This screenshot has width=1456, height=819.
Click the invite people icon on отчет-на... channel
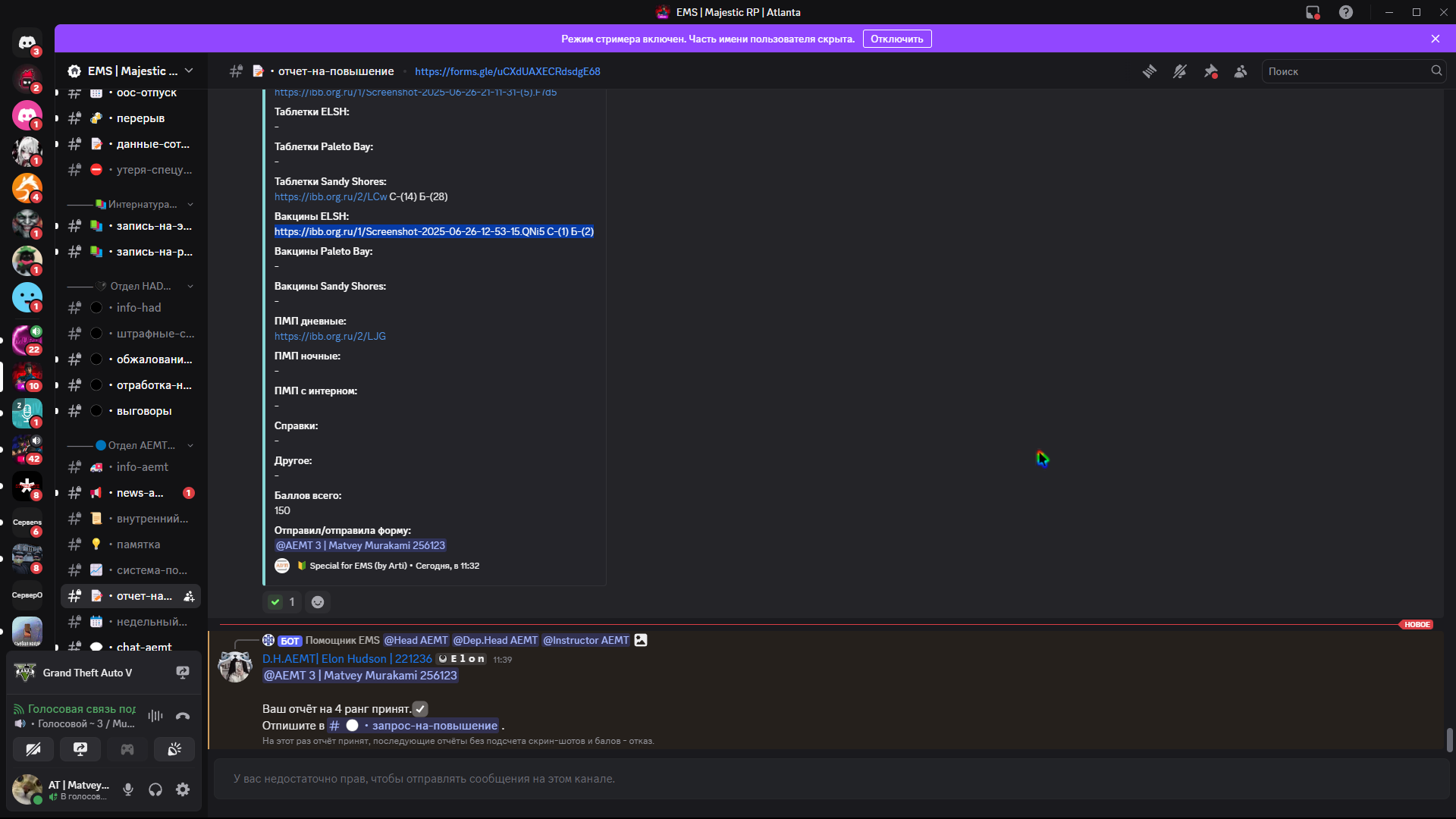(189, 596)
